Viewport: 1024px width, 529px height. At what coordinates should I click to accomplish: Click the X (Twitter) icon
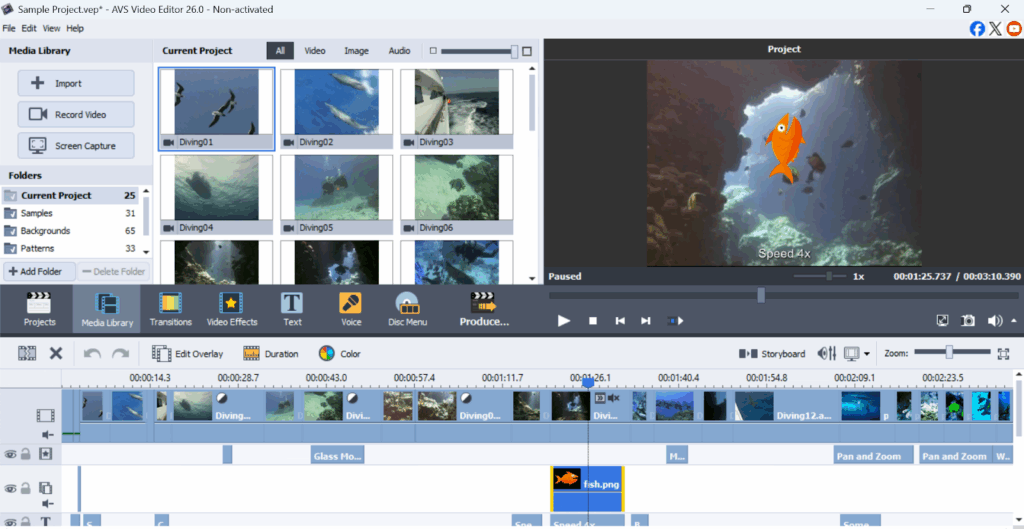coord(995,28)
